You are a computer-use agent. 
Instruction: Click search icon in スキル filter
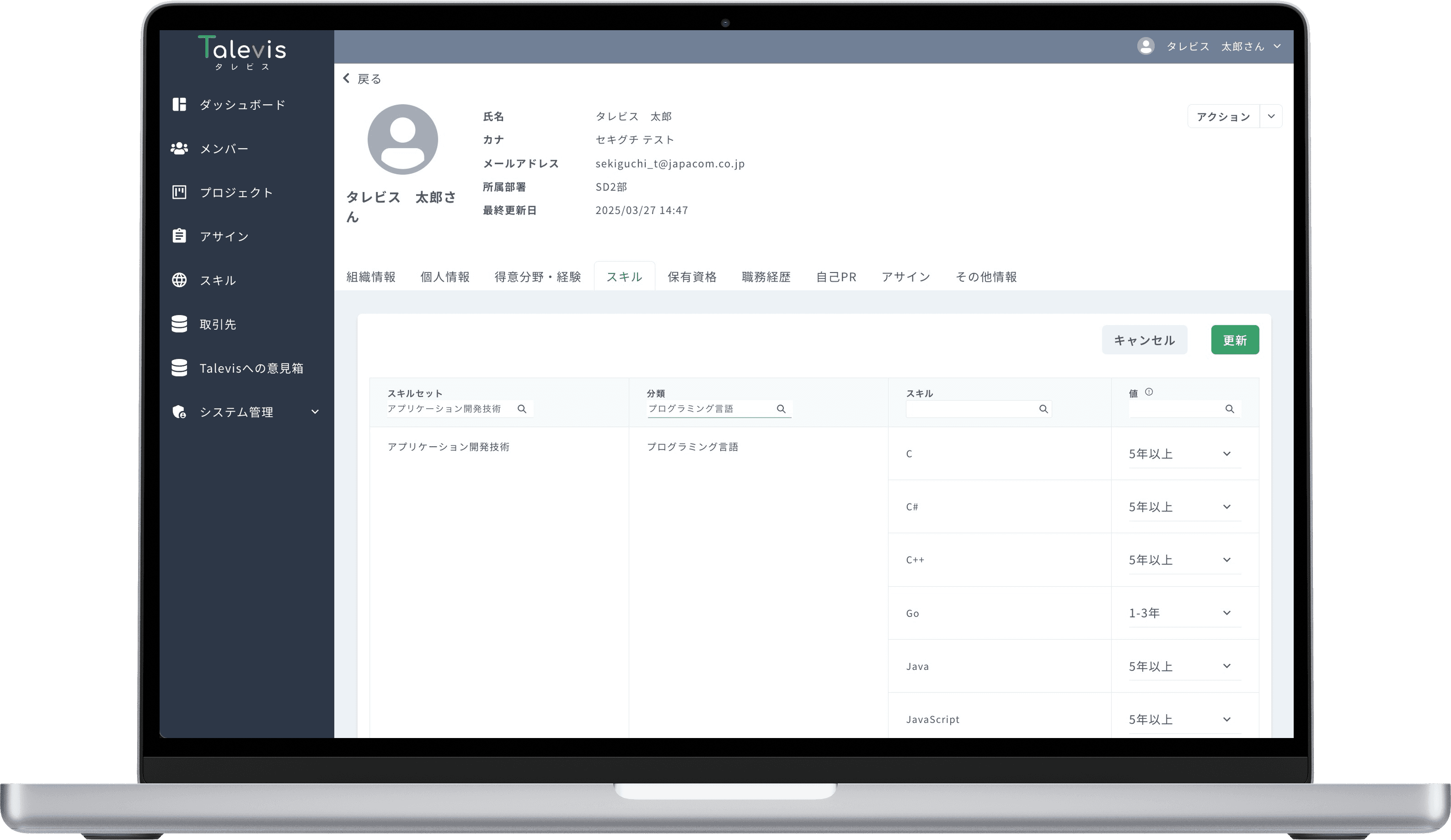1043,409
